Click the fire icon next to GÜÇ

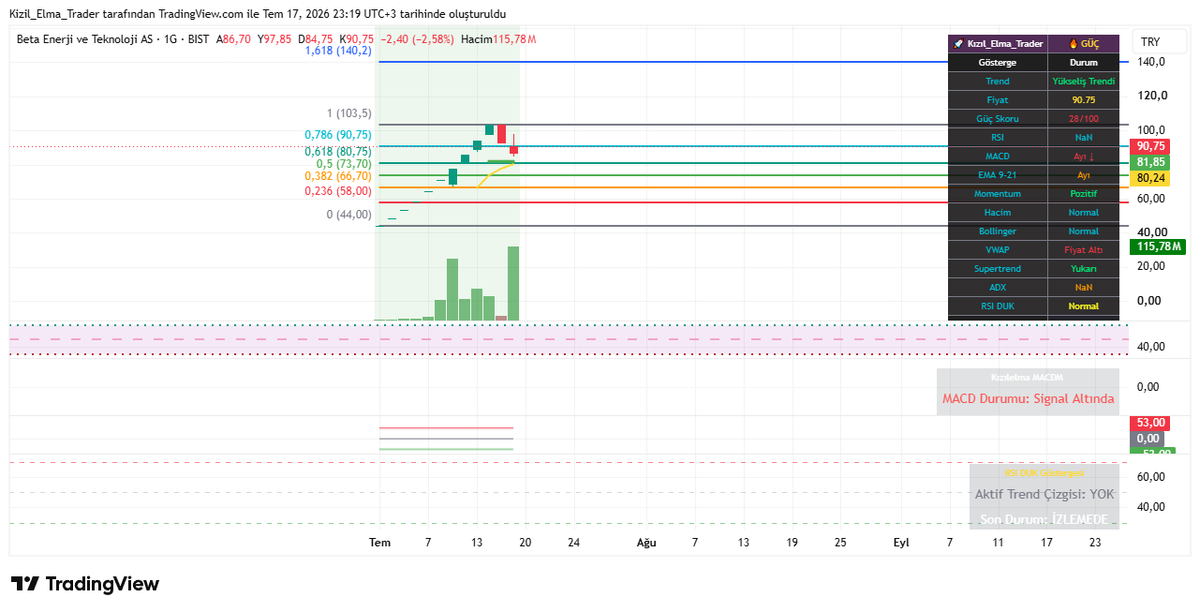[1074, 44]
